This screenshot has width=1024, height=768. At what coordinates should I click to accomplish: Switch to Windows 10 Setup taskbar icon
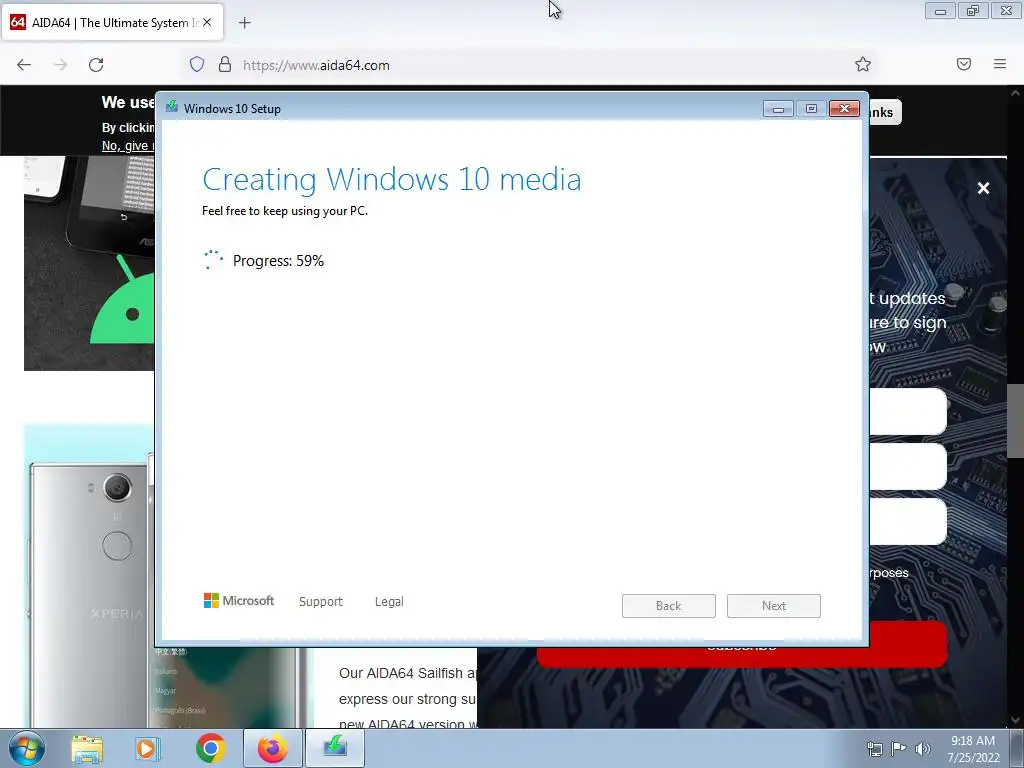point(334,748)
